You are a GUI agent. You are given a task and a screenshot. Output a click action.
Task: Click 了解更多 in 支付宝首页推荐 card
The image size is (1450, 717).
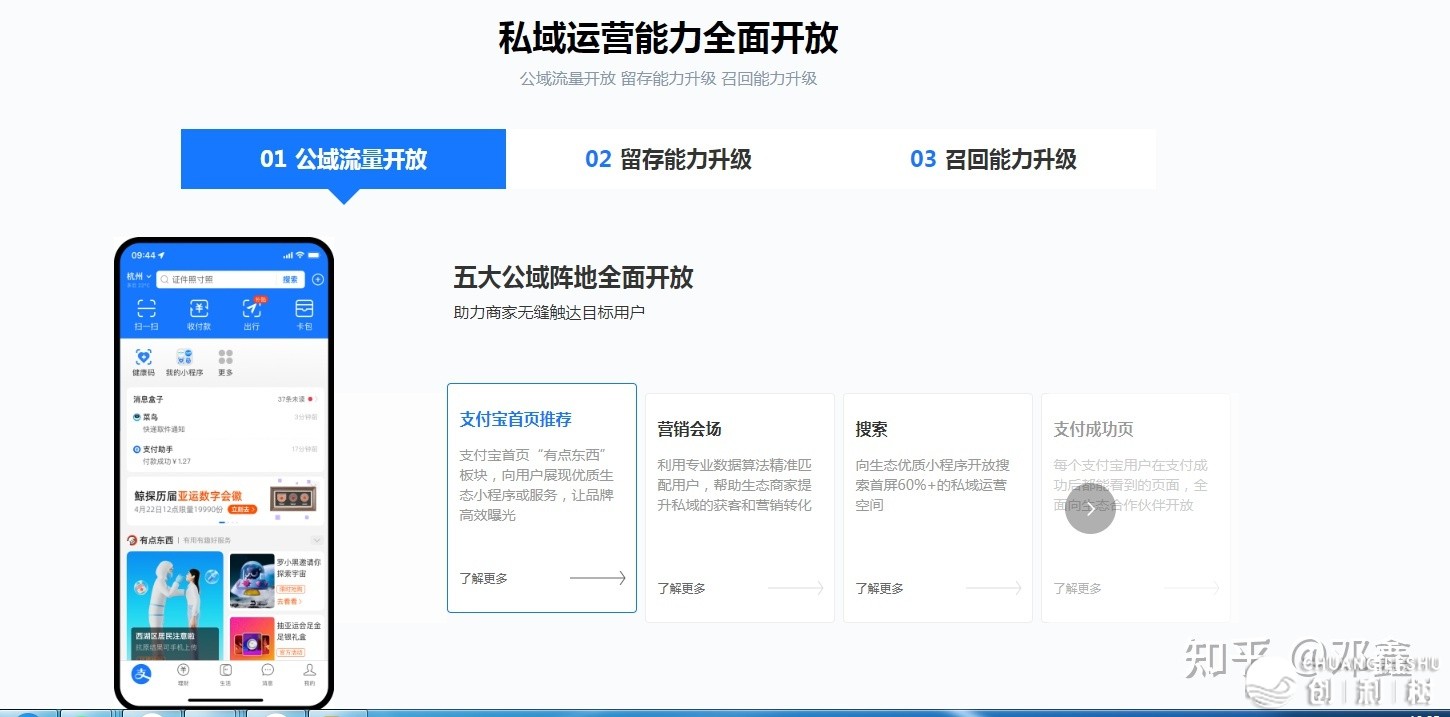(x=484, y=578)
